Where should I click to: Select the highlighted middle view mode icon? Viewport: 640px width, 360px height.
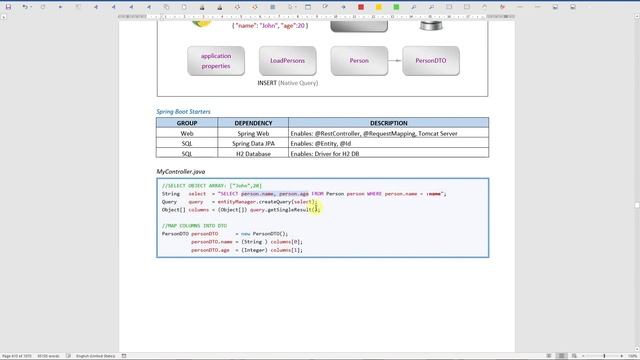pos(561,356)
